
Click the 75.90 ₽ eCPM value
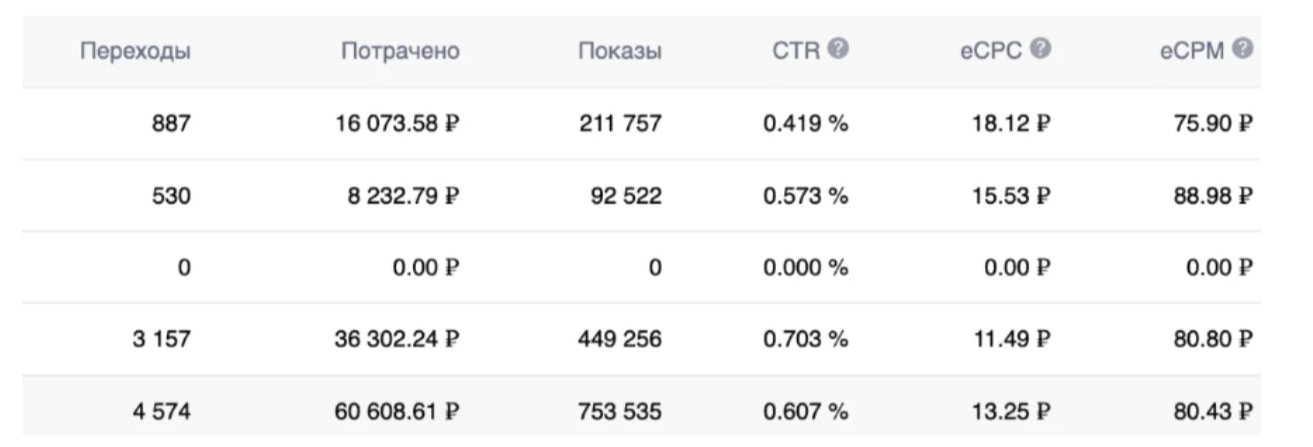pos(1213,124)
